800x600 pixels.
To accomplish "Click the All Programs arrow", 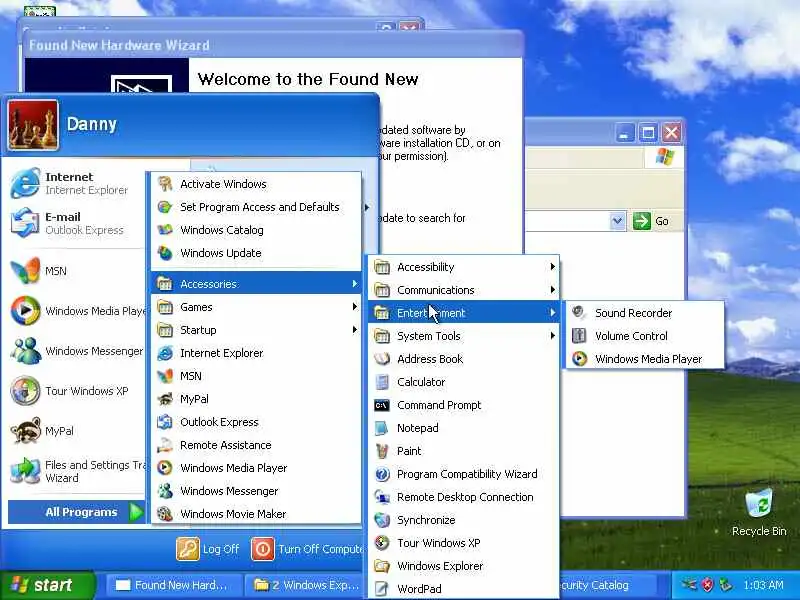I will pyautogui.click(x=136, y=512).
